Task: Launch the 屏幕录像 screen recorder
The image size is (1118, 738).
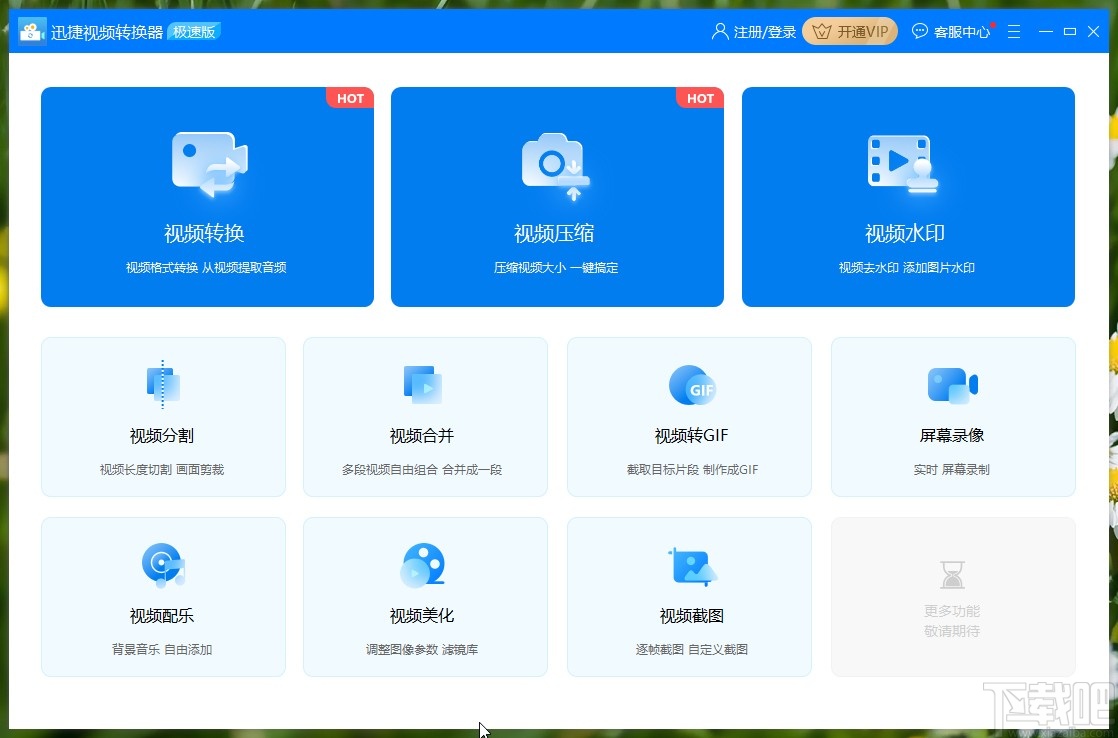Action: pos(952,416)
